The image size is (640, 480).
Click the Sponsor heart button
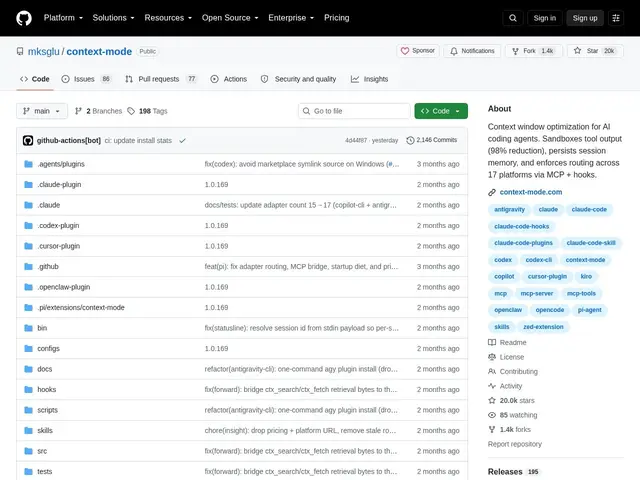pos(418,51)
